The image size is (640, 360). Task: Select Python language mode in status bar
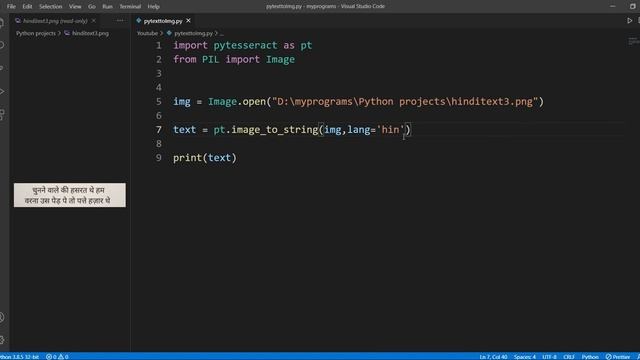coord(590,357)
